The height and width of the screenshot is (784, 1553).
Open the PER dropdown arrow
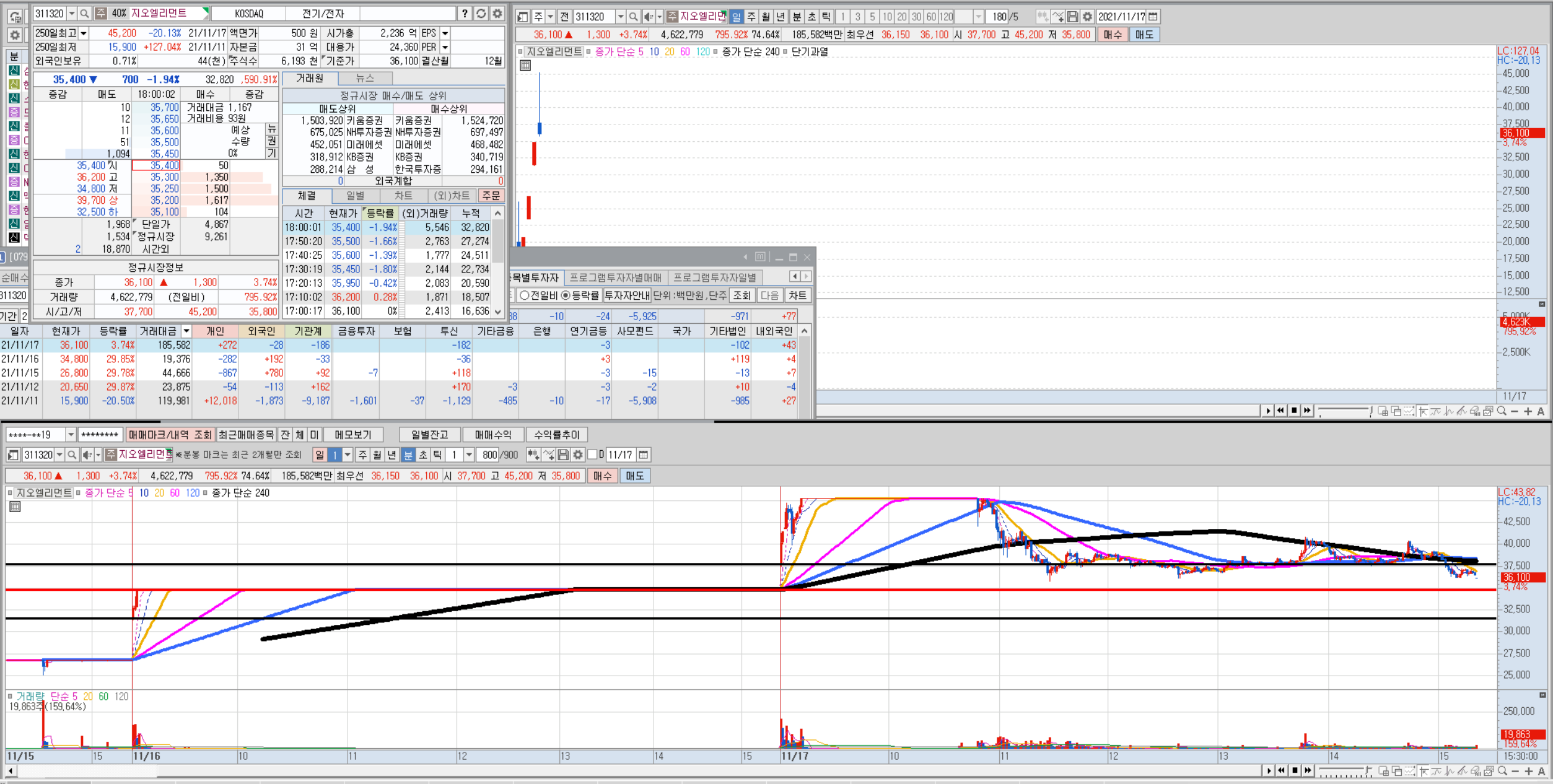click(x=445, y=47)
